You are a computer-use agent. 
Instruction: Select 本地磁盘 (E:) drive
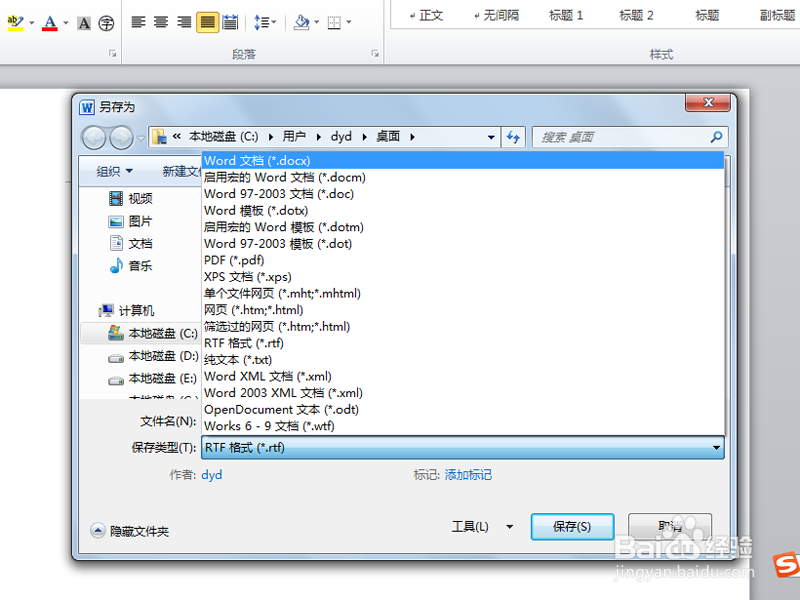pos(153,378)
